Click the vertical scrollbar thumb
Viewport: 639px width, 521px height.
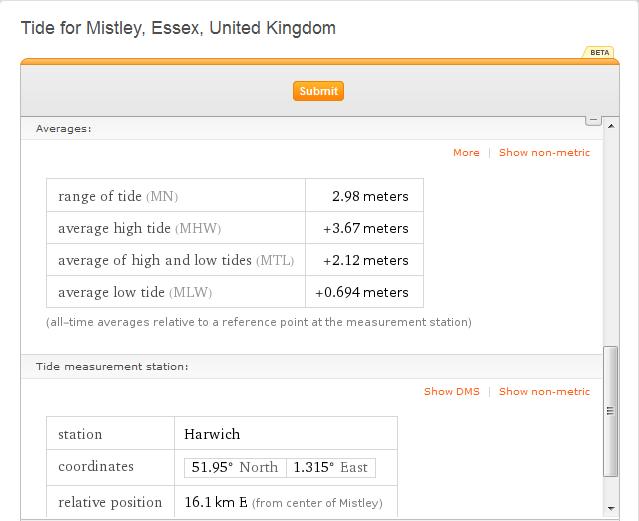point(610,410)
